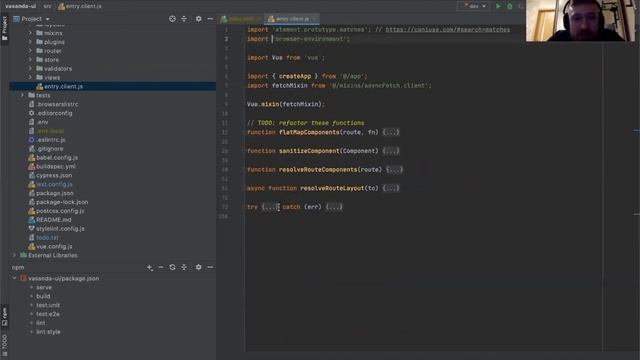Image resolution: width=640 pixels, height=360 pixels.
Task: Select todo.txt file
Action: coord(47,238)
